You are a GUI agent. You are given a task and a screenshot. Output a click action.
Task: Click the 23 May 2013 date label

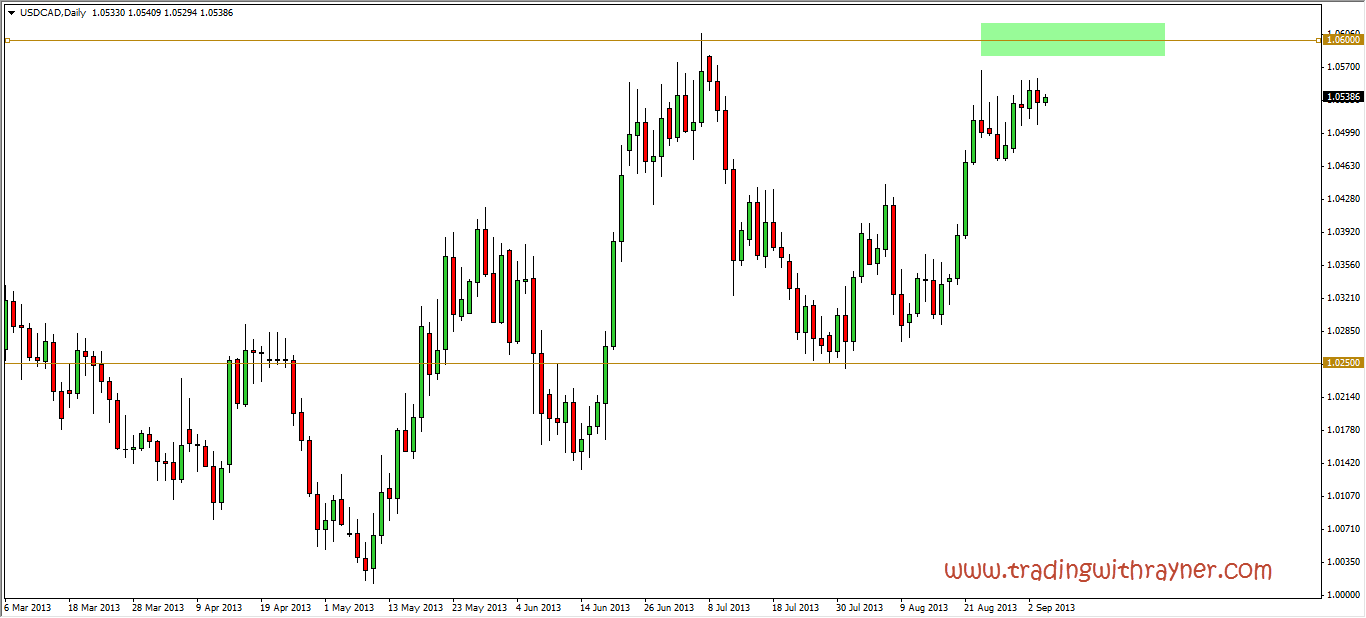click(479, 607)
